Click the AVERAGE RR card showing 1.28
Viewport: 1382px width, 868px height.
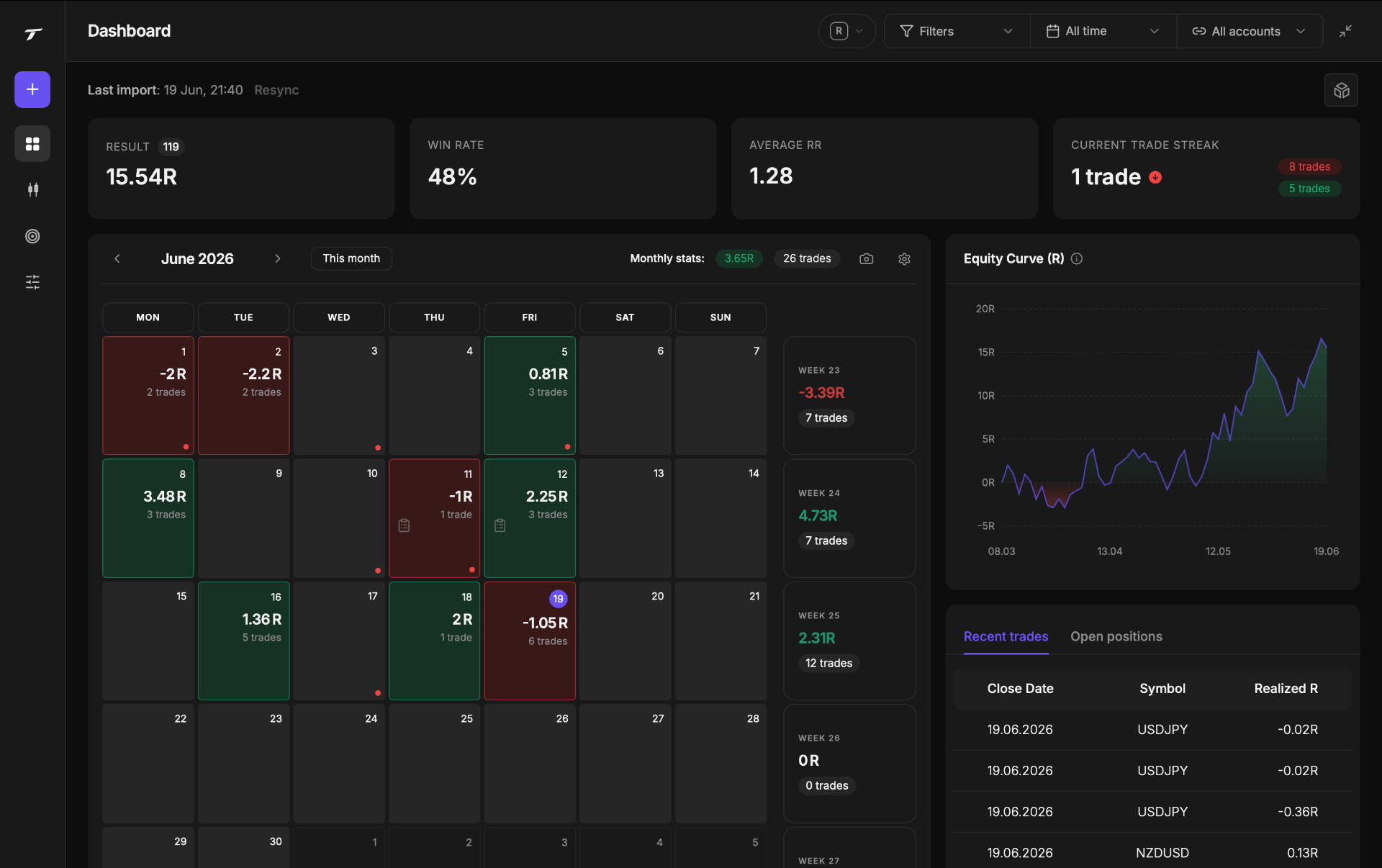click(x=885, y=168)
